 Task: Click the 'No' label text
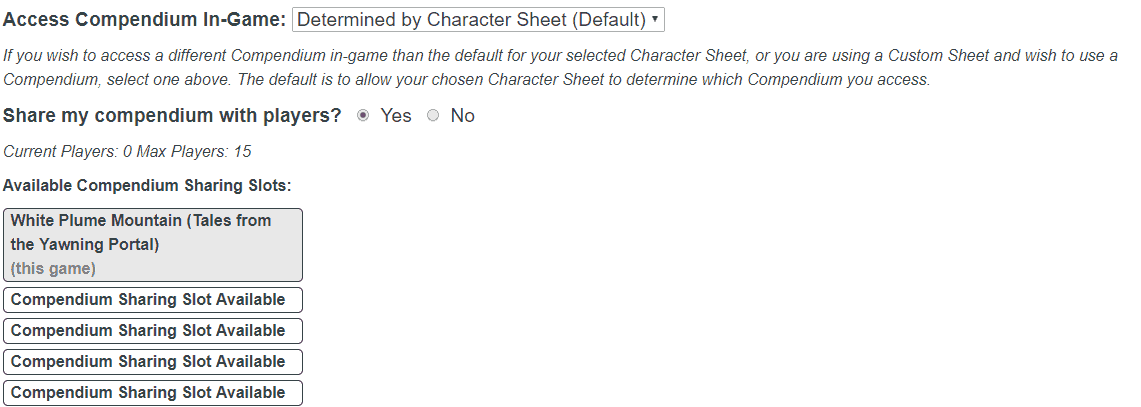pos(462,116)
